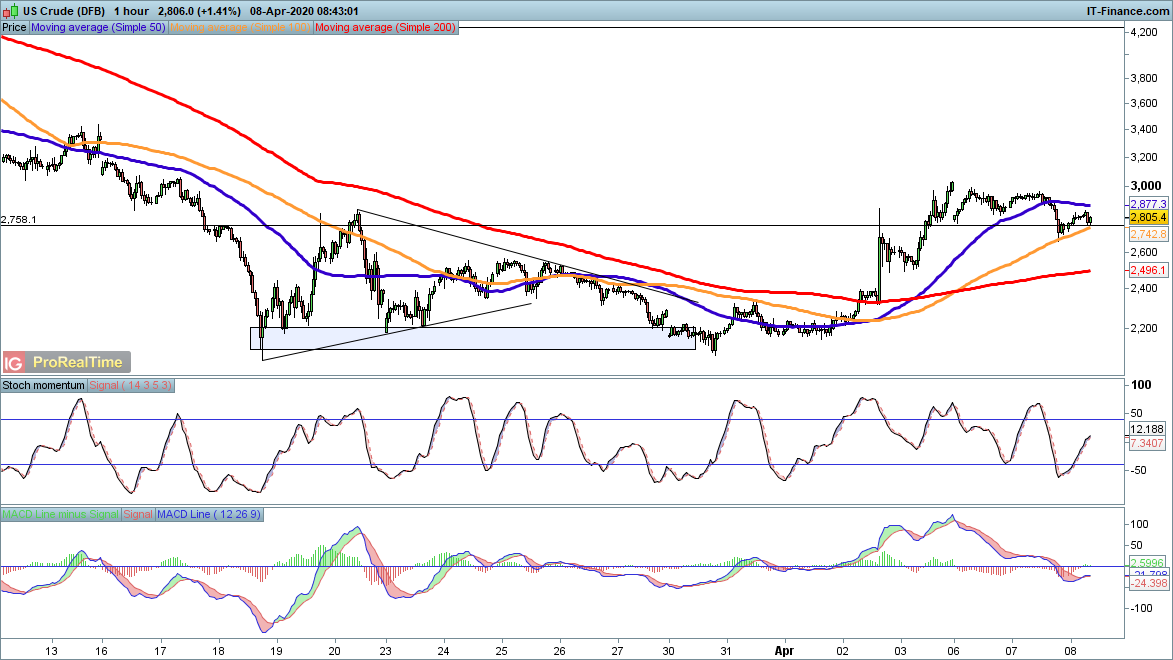Select the Signal (14 3 5 3) label
The width and height of the screenshot is (1173, 660).
[130, 385]
